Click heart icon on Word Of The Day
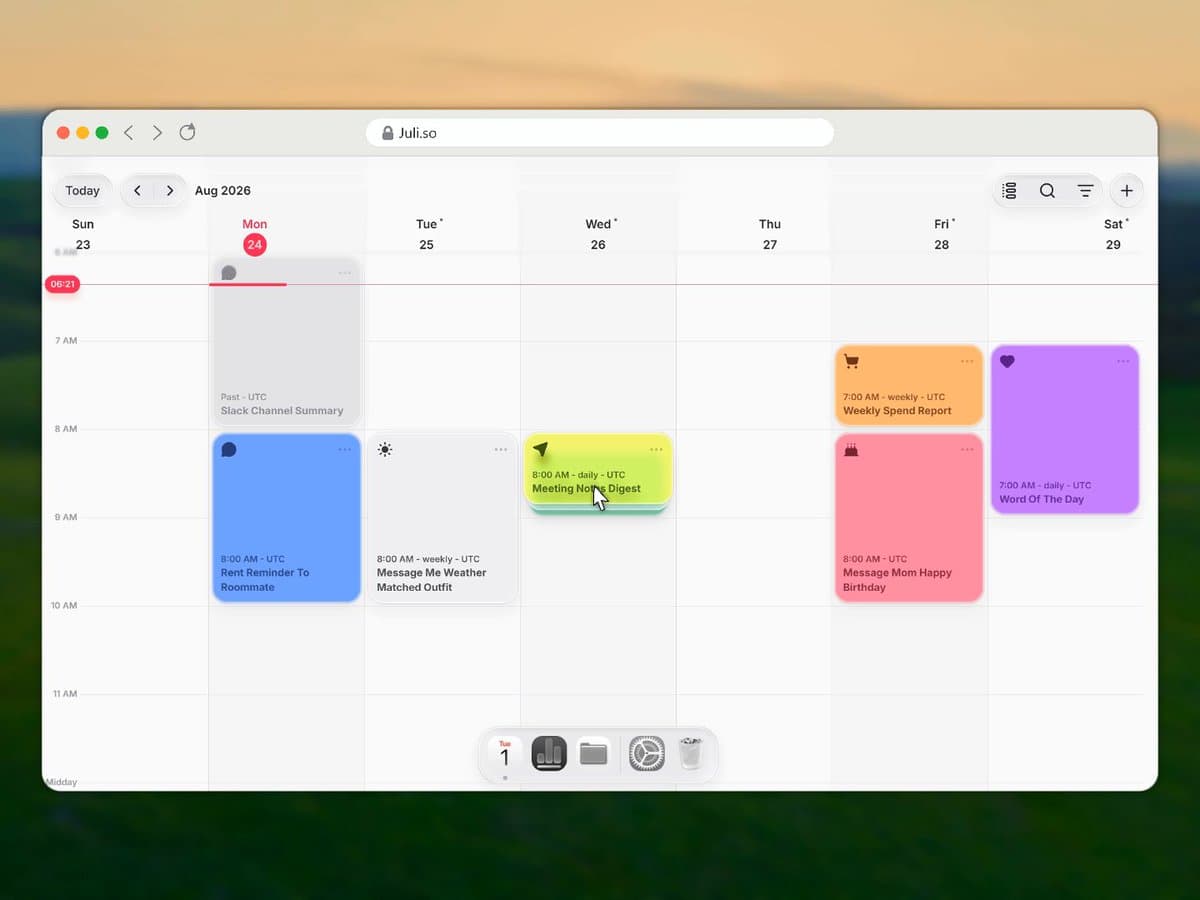The height and width of the screenshot is (900, 1200). tap(1008, 361)
